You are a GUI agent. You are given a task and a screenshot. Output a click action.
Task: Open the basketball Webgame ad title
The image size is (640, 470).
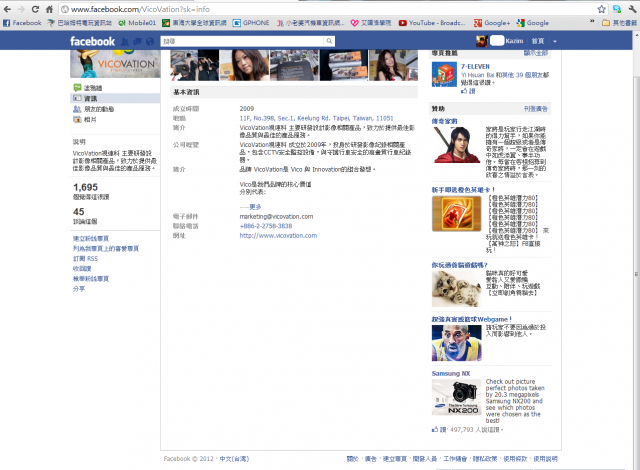click(x=471, y=319)
